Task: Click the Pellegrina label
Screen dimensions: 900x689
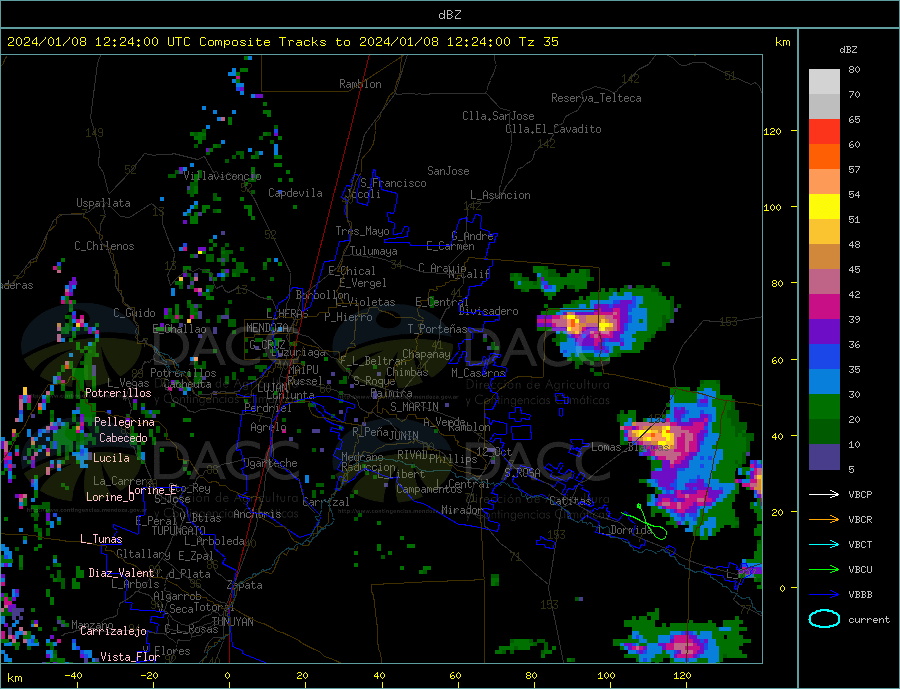Action: tap(125, 422)
